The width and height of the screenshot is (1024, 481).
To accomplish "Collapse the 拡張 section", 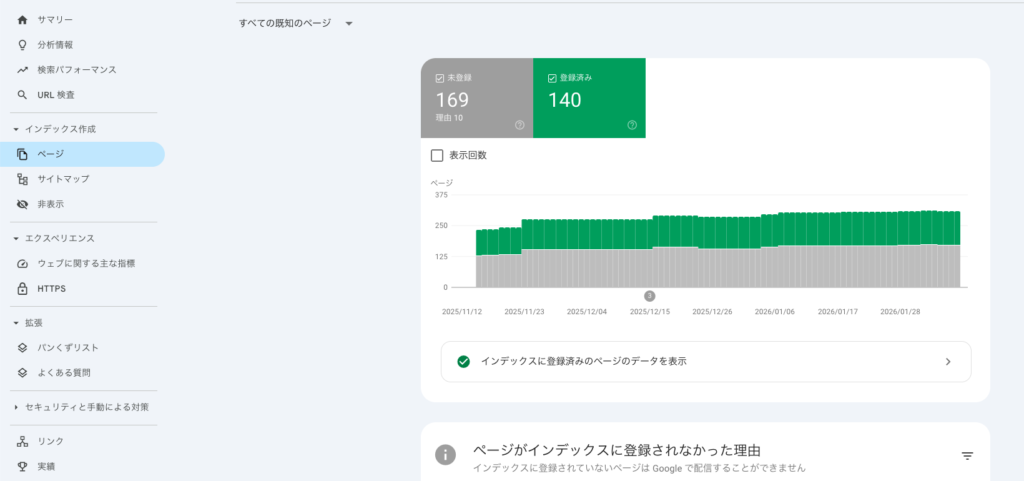I will tap(16, 323).
